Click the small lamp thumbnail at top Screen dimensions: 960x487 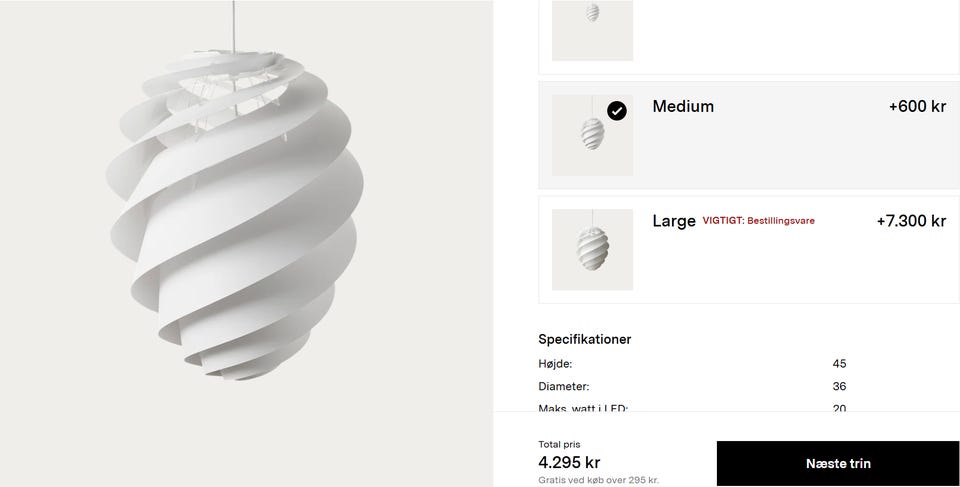point(592,30)
